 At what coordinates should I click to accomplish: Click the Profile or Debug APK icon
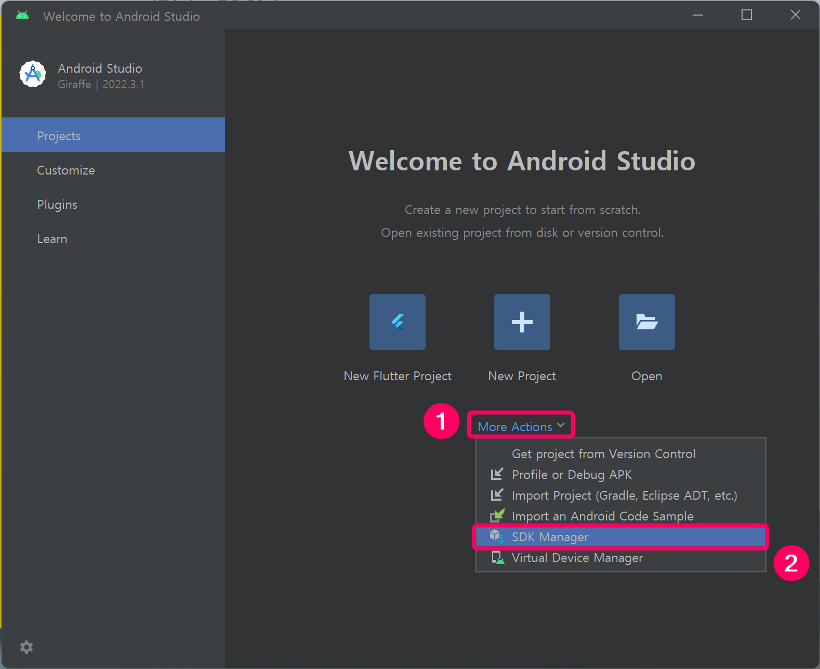pos(497,474)
